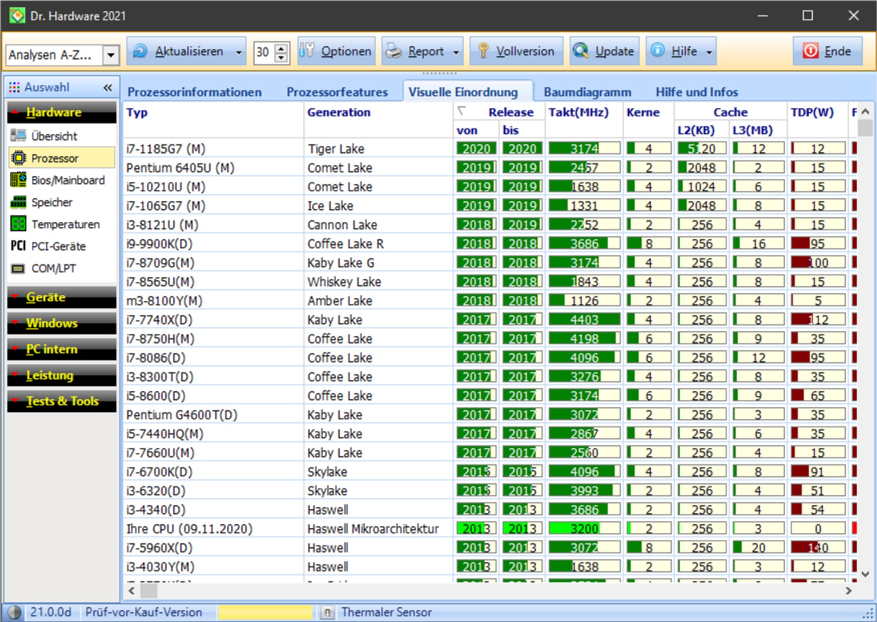The width and height of the screenshot is (877, 622).
Task: Expand the Hilfe dropdown menu
Action: click(x=710, y=52)
